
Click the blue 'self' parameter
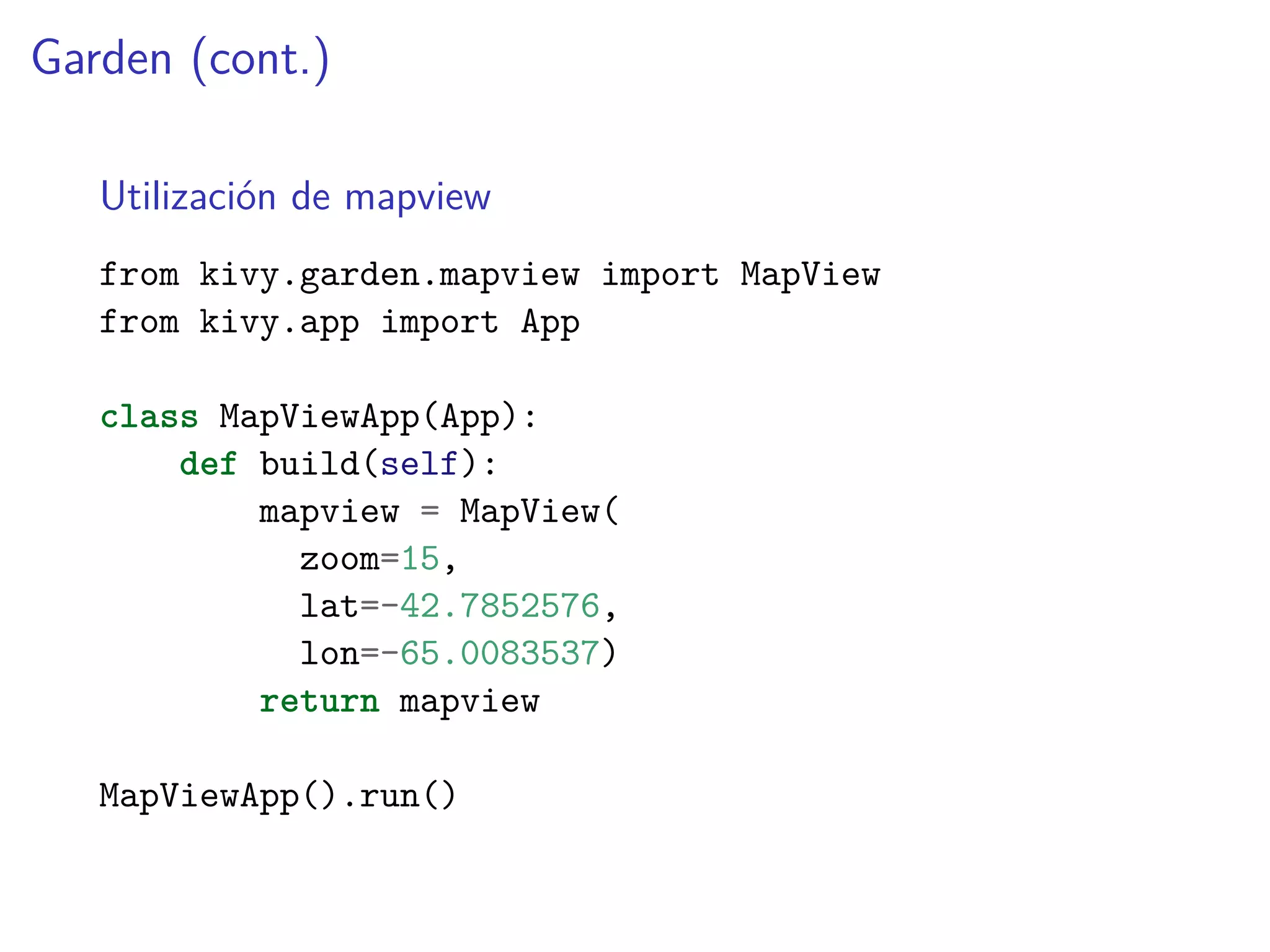click(x=419, y=464)
